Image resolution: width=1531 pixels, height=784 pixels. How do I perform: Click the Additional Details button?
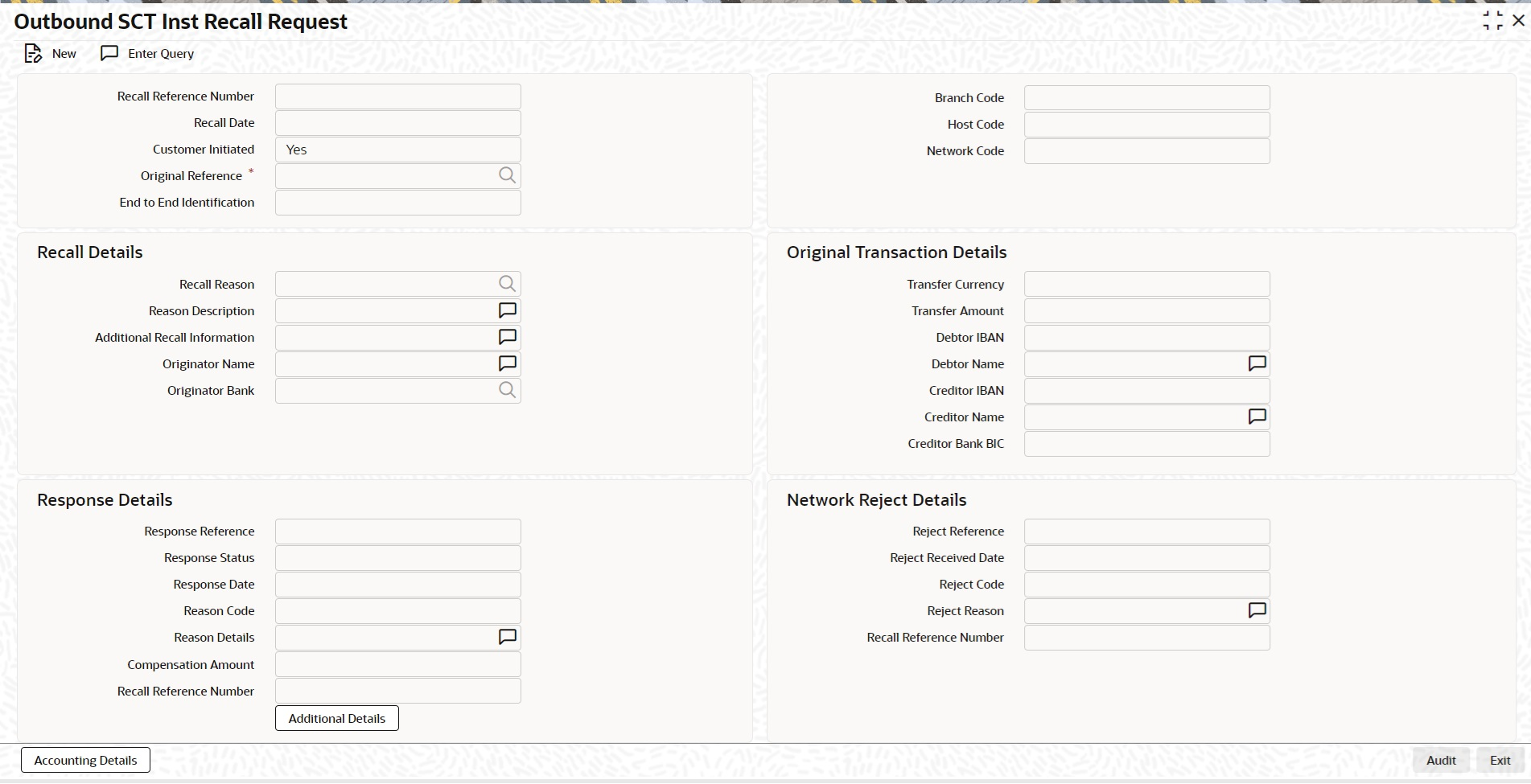(x=337, y=718)
